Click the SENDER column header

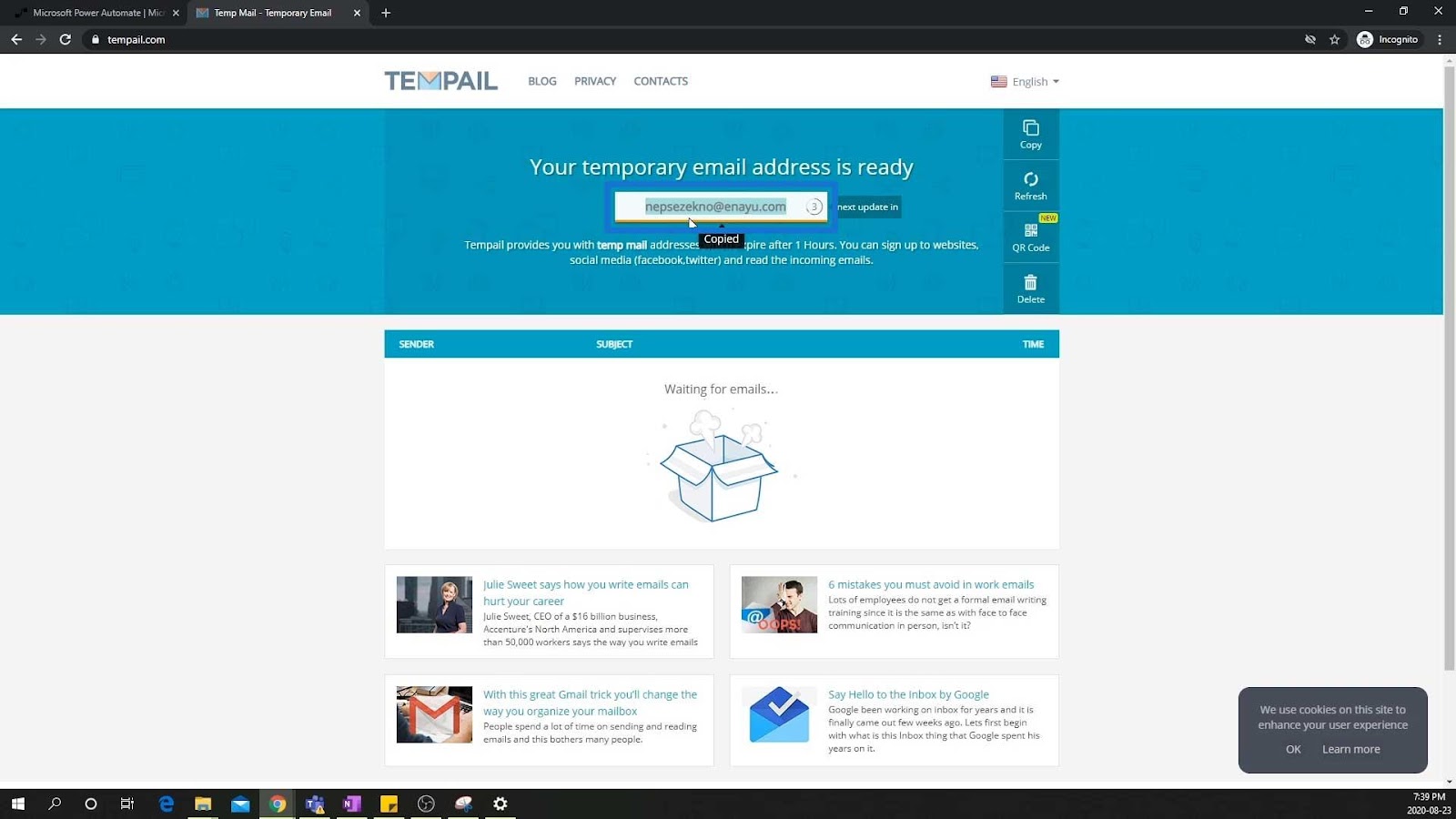tap(416, 344)
